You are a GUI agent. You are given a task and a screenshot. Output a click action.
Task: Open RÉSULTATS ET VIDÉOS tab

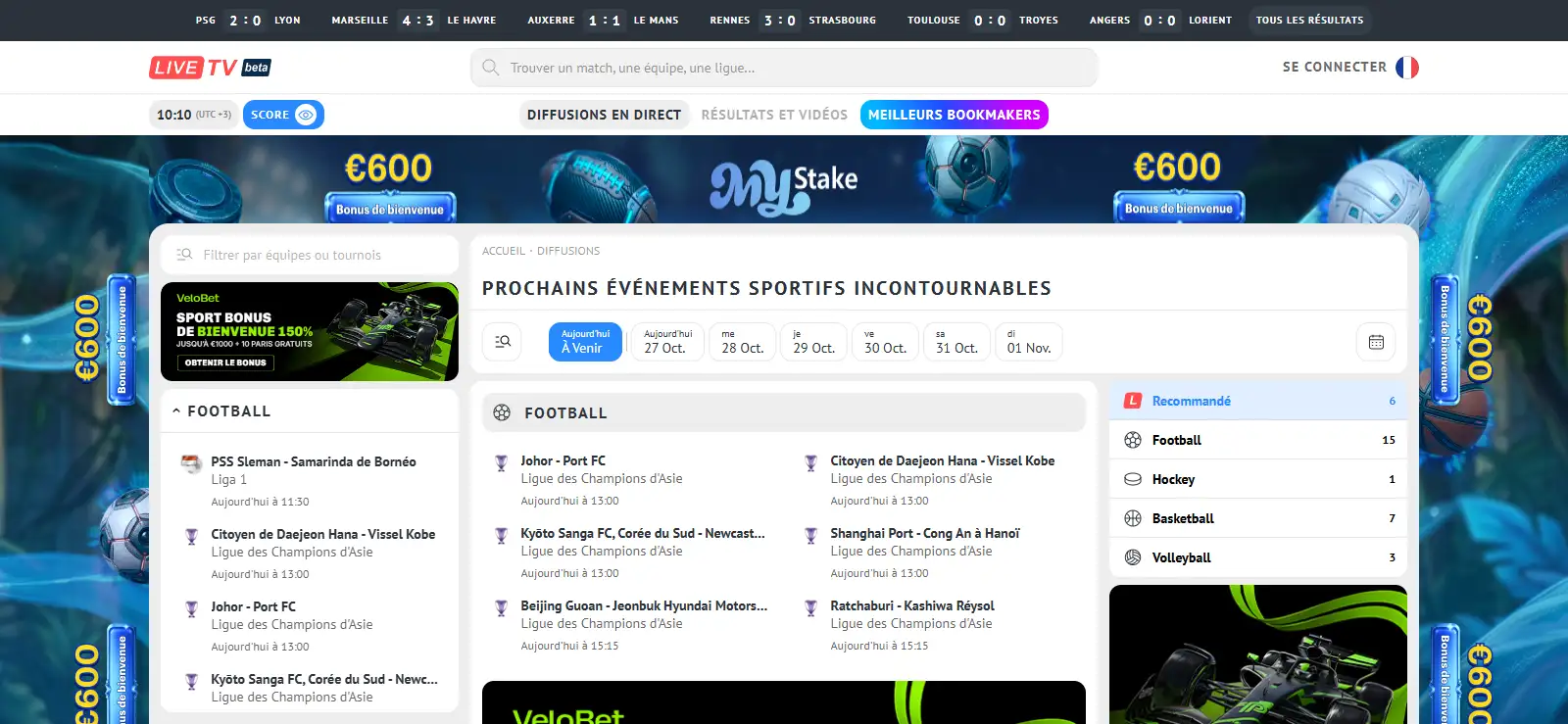click(774, 115)
